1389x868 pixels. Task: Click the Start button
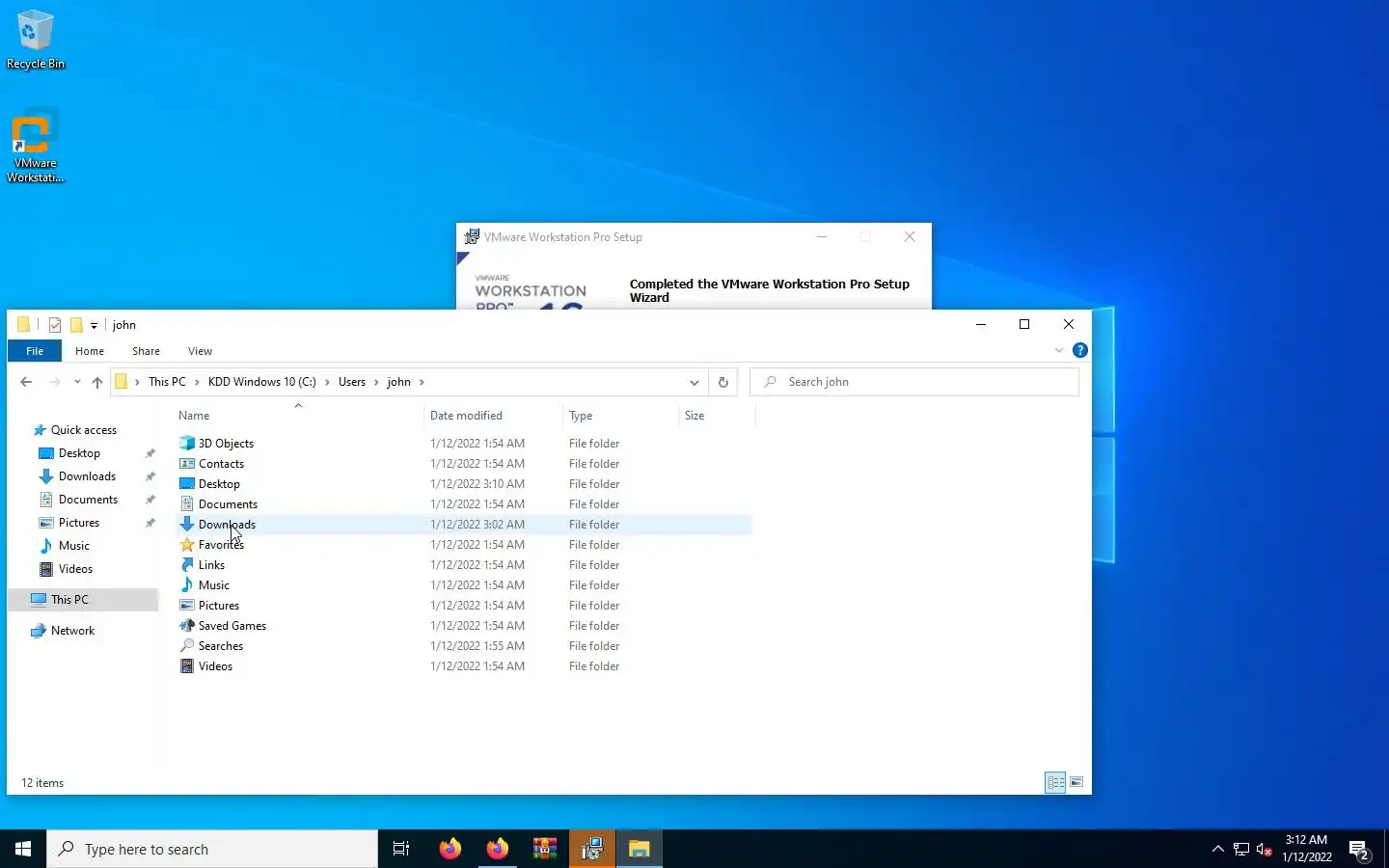point(23,849)
